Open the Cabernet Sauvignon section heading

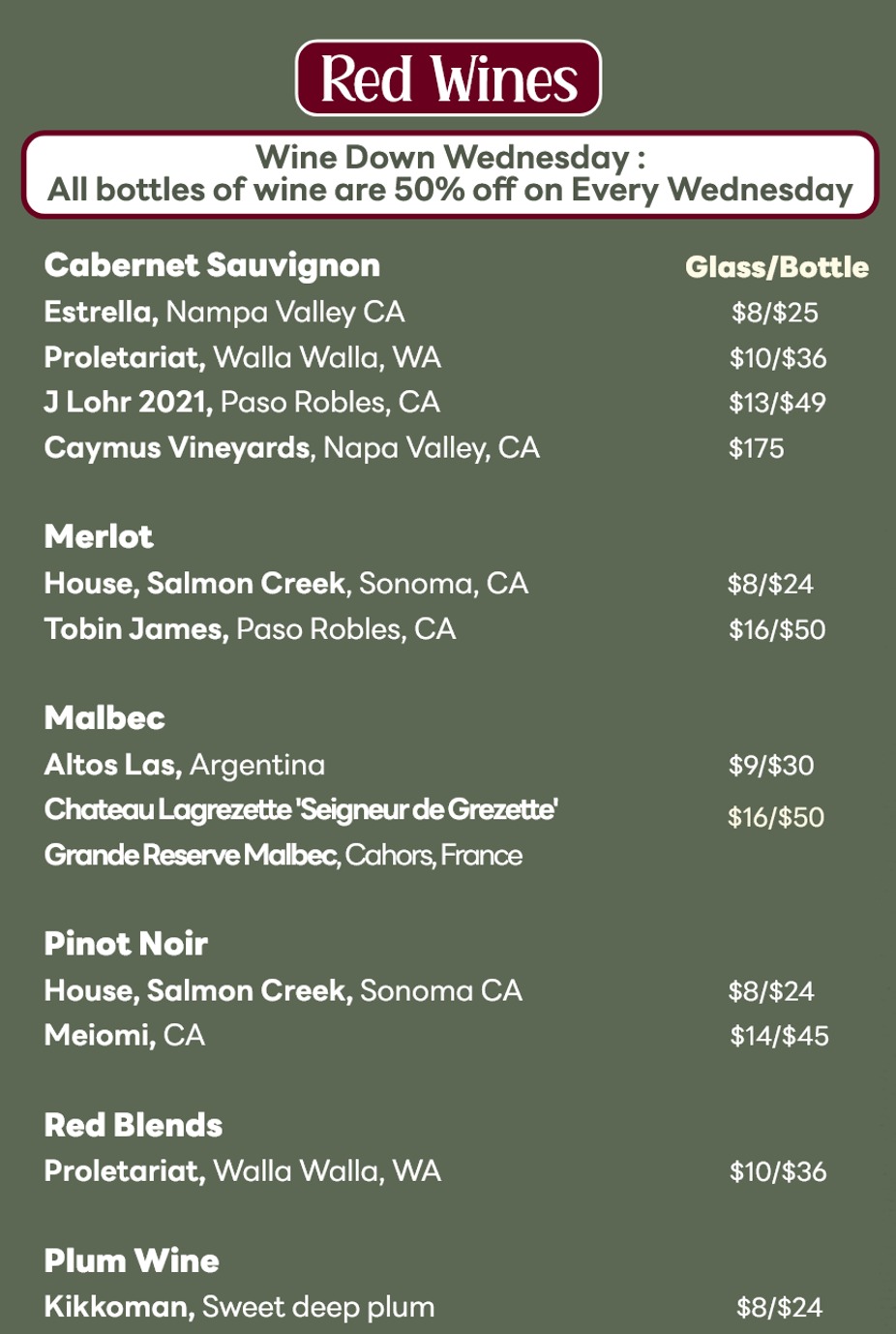point(212,265)
